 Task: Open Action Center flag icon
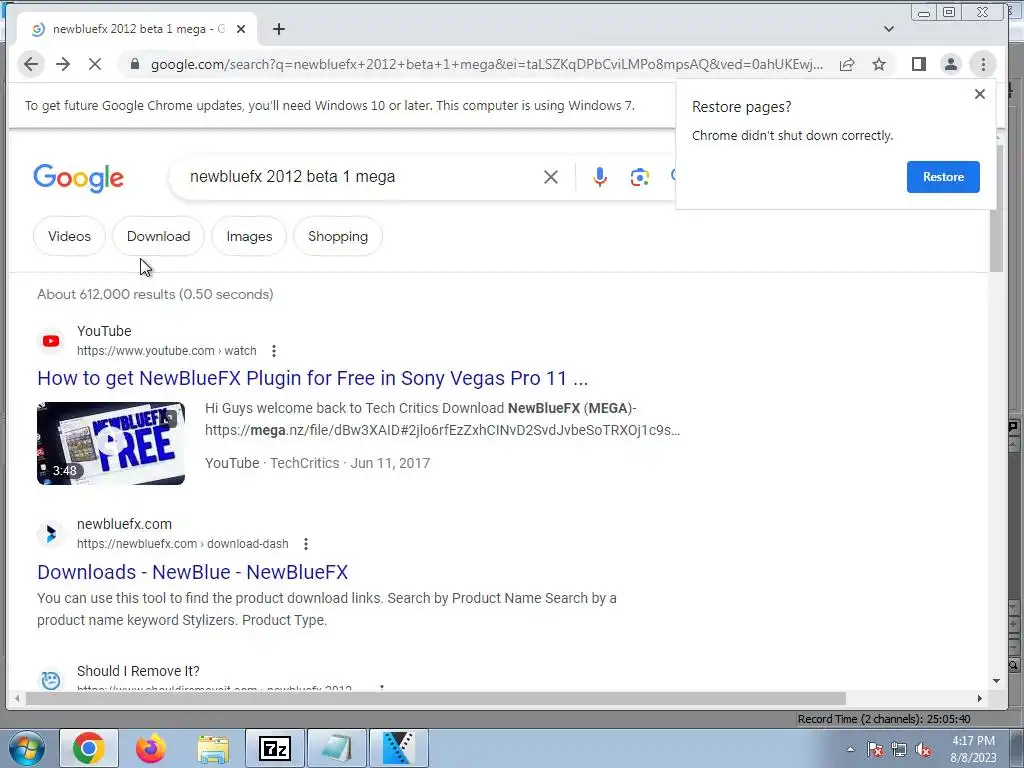point(875,749)
